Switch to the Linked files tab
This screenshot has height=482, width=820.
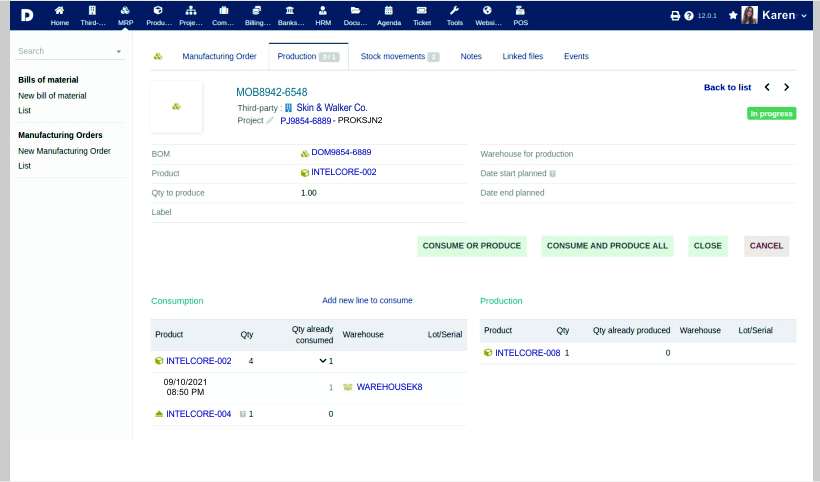click(522, 57)
